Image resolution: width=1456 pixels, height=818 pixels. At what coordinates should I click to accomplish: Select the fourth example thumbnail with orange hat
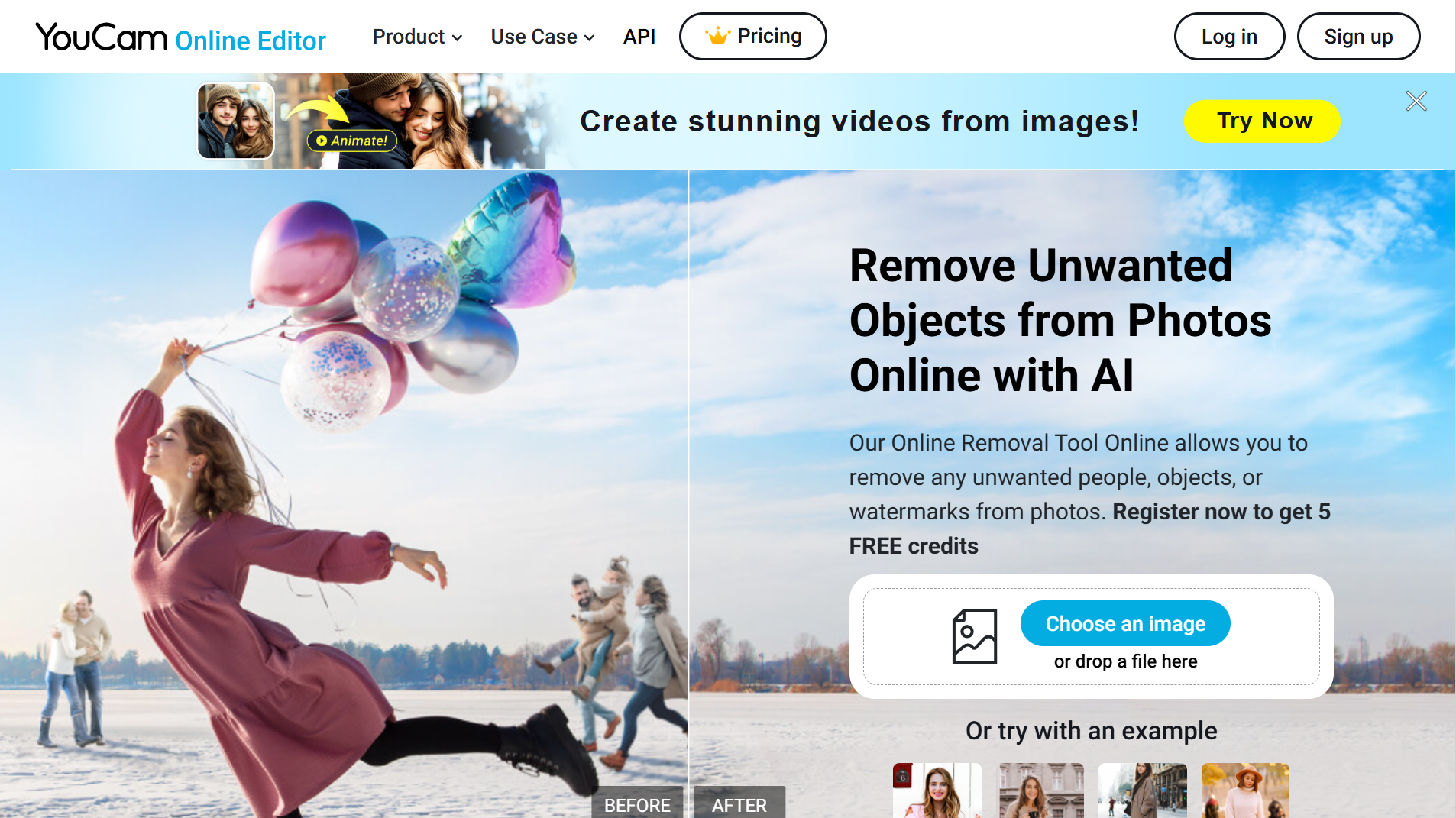point(1244,791)
